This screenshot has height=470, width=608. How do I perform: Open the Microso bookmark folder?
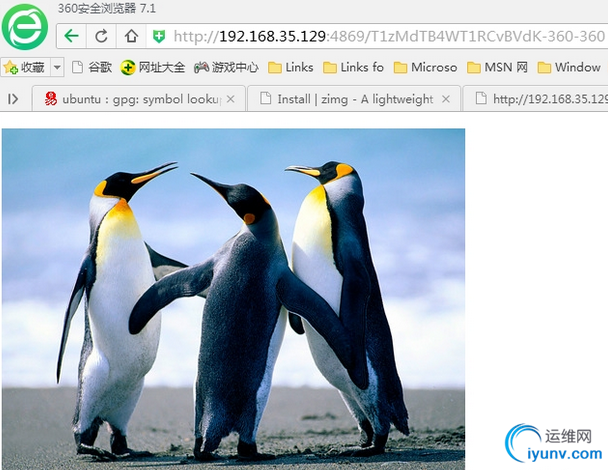tap(425, 67)
